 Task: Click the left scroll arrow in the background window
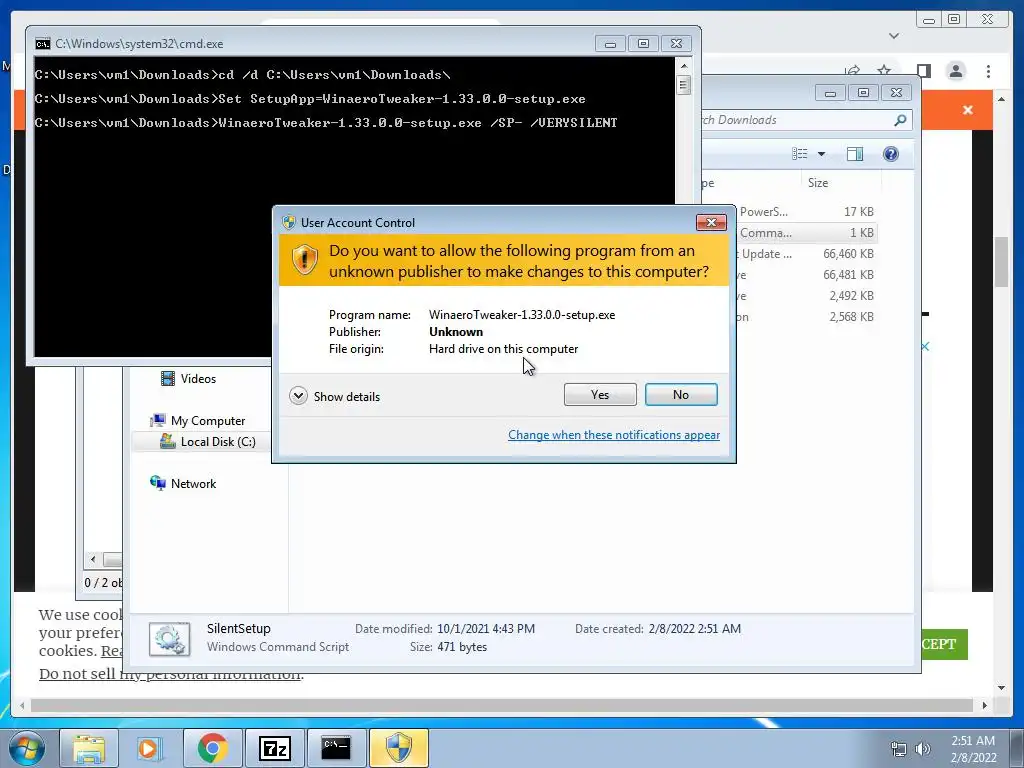pos(93,560)
